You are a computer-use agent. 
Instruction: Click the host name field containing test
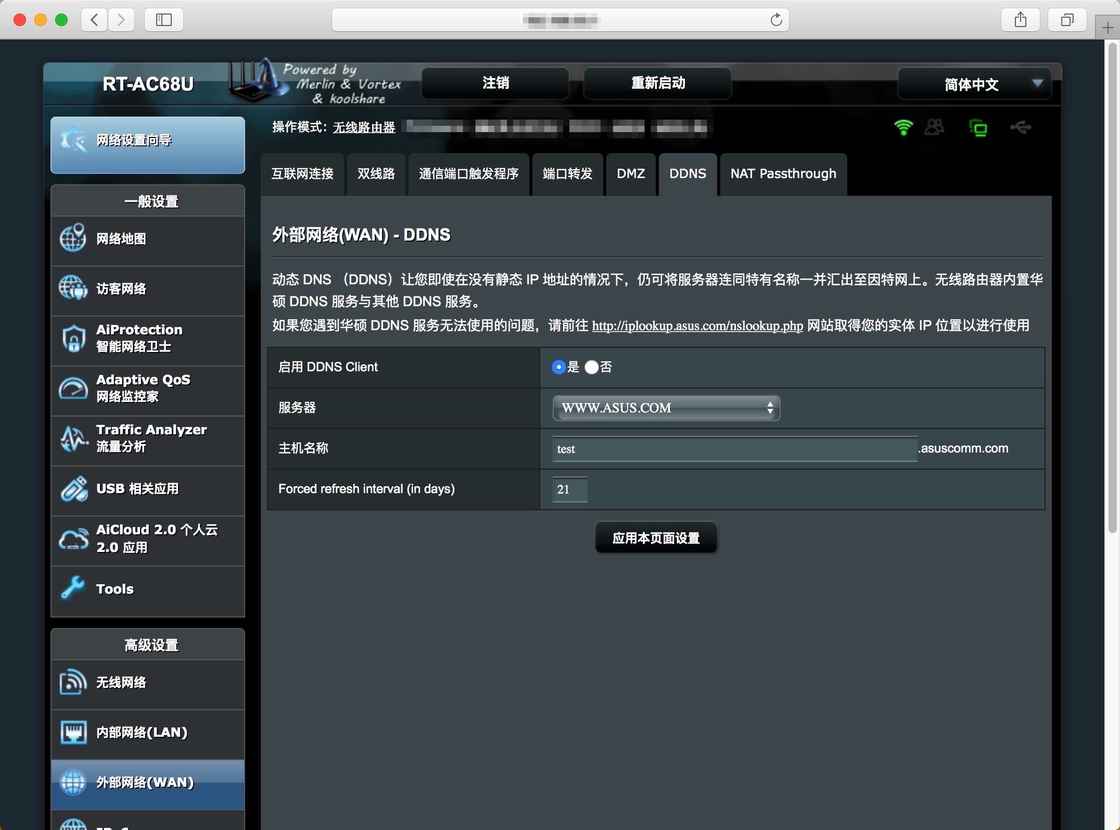[x=734, y=449]
